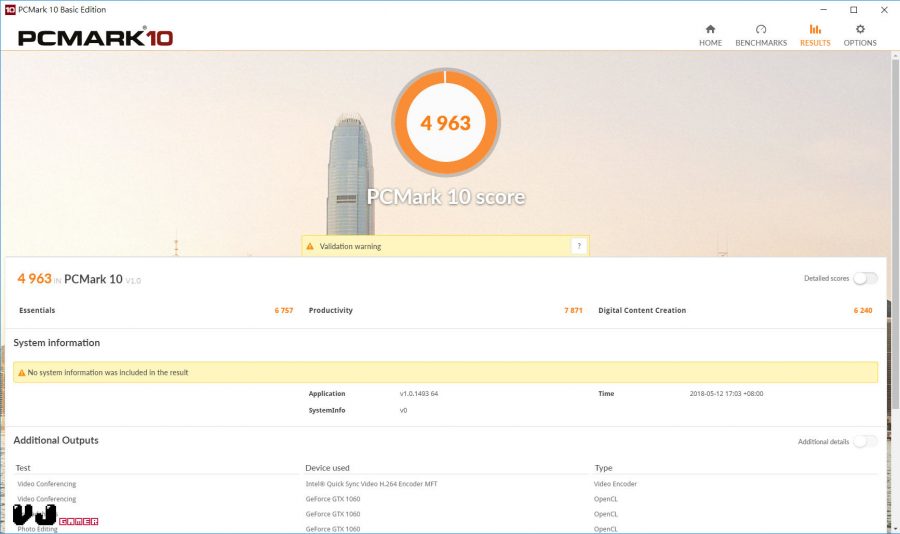Click the Productivity score 7 871
900x534 pixels.
coord(573,311)
